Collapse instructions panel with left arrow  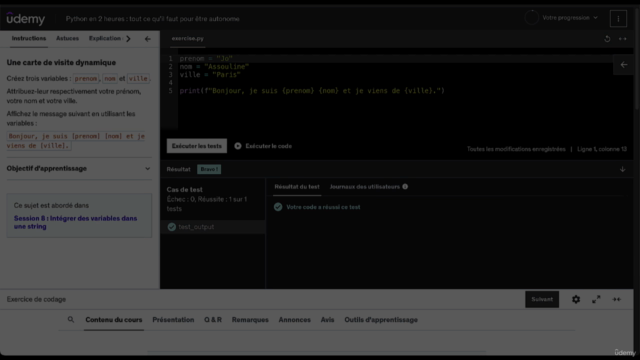coord(148,39)
